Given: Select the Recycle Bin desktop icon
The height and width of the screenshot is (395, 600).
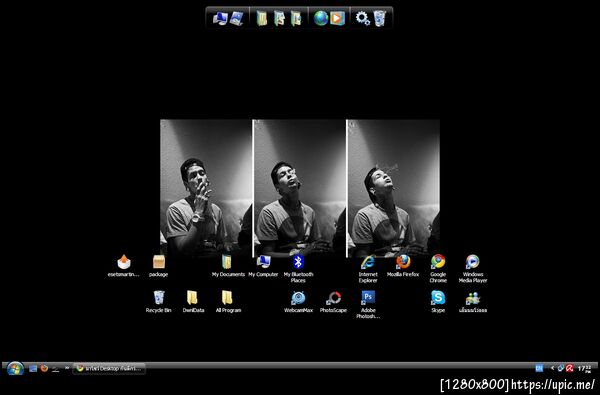Looking at the screenshot, I should point(158,302).
